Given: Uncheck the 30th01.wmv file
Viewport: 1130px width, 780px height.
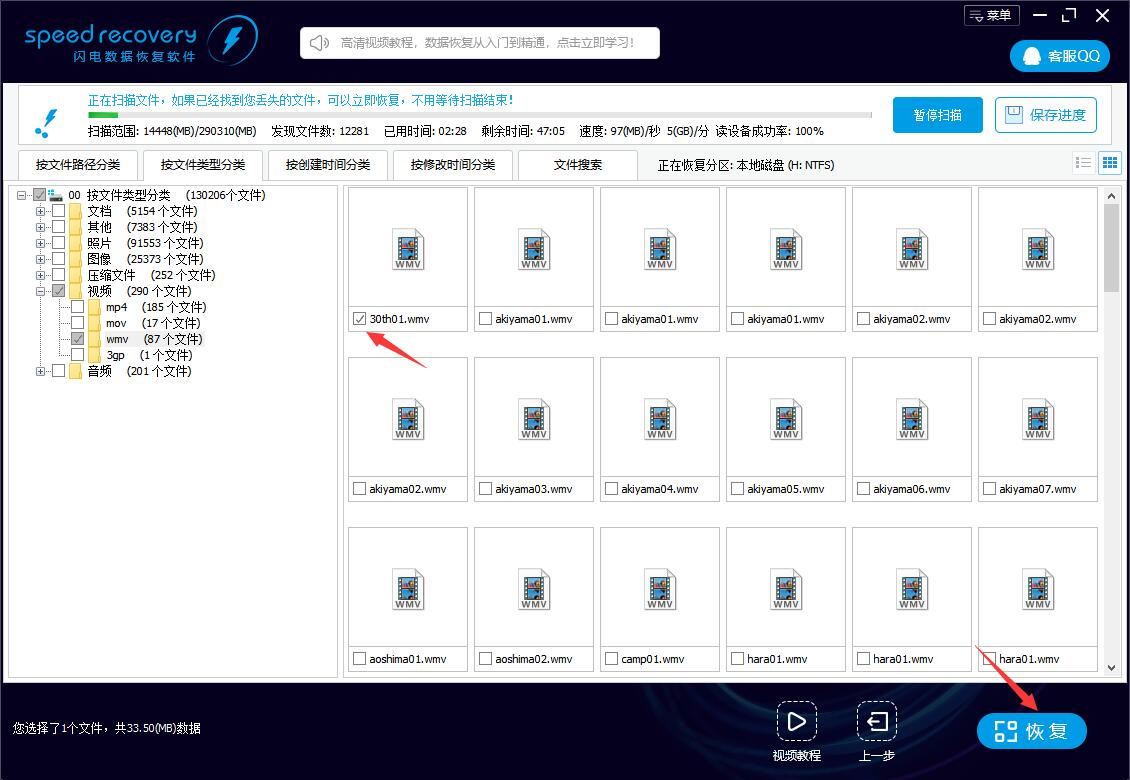Looking at the screenshot, I should [x=360, y=318].
